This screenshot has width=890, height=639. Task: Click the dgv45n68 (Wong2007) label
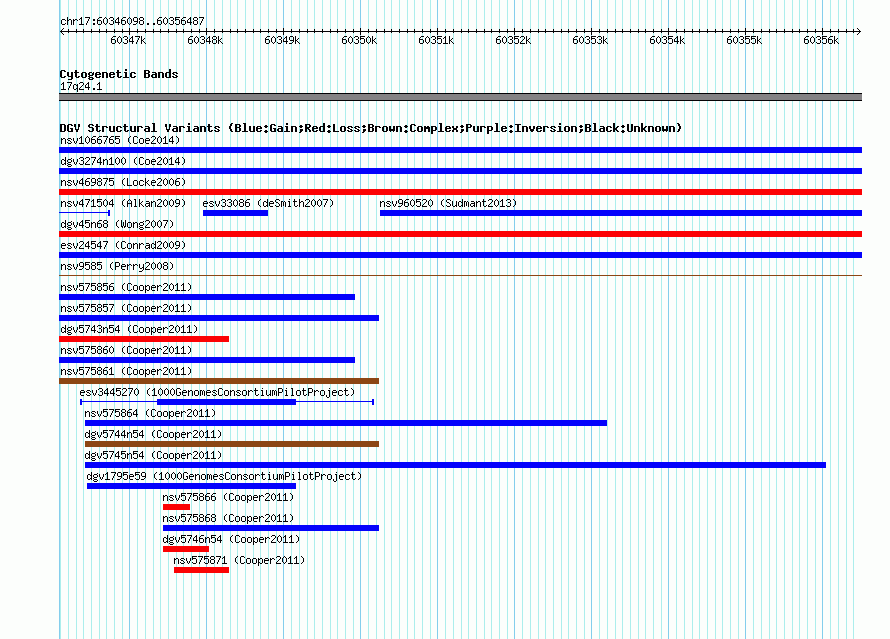pyautogui.click(x=117, y=224)
